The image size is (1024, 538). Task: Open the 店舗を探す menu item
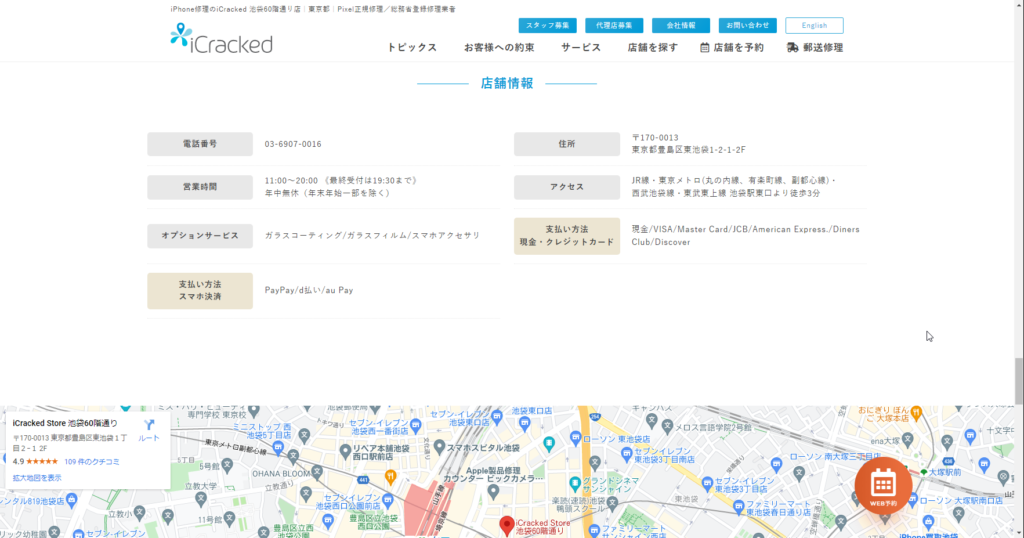click(x=652, y=48)
